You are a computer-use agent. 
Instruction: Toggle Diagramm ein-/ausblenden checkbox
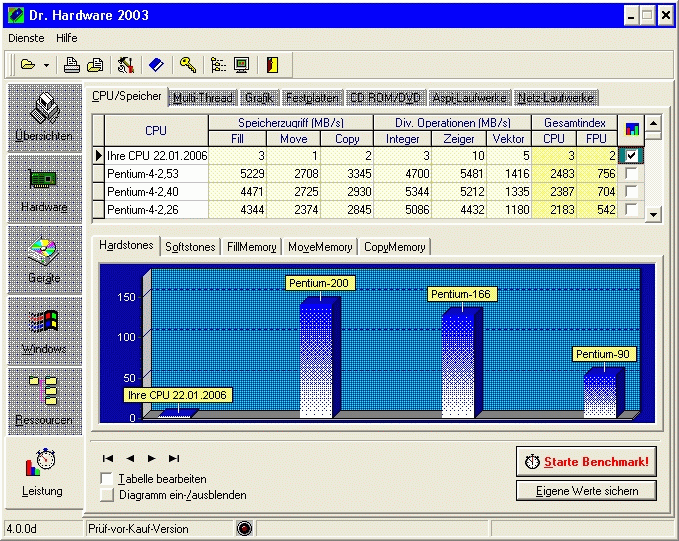point(107,495)
